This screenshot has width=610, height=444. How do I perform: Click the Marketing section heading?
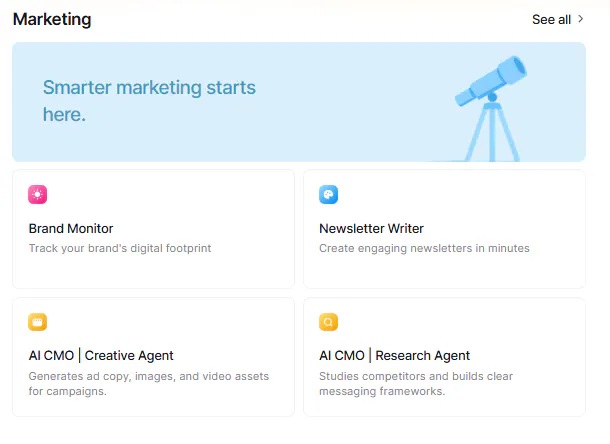click(52, 19)
